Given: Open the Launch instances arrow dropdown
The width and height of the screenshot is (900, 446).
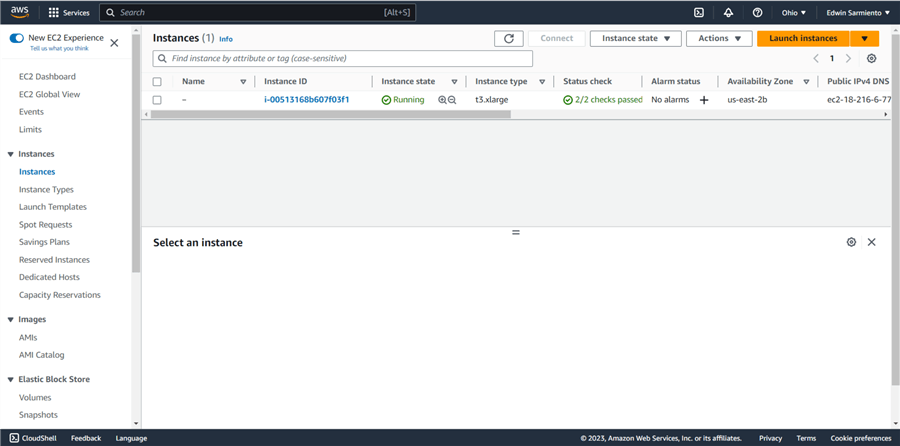Looking at the screenshot, I should coord(864,38).
